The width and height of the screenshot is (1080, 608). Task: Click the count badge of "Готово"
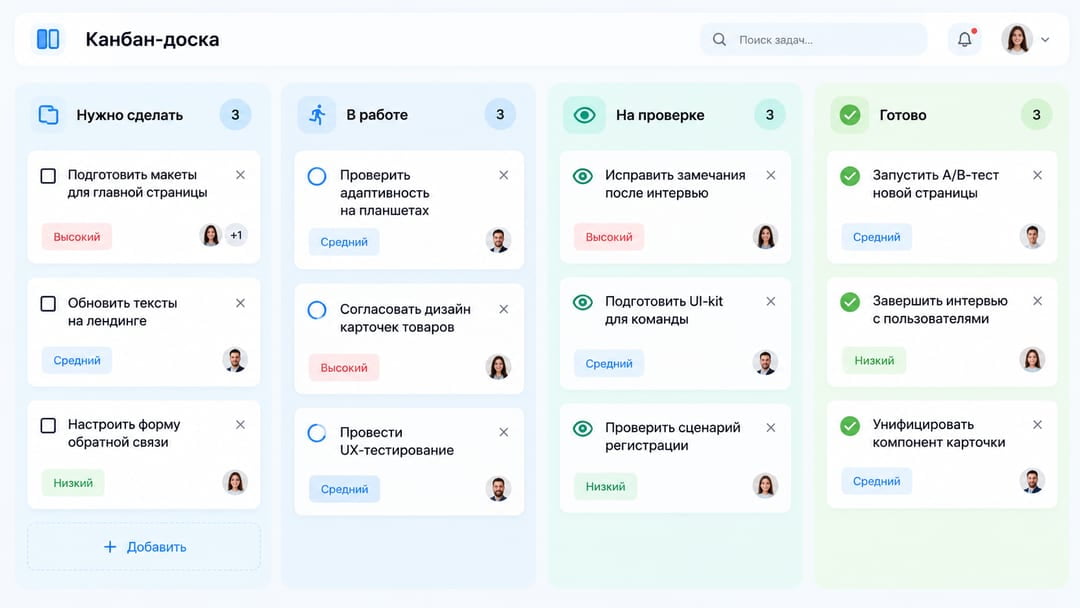[1036, 114]
